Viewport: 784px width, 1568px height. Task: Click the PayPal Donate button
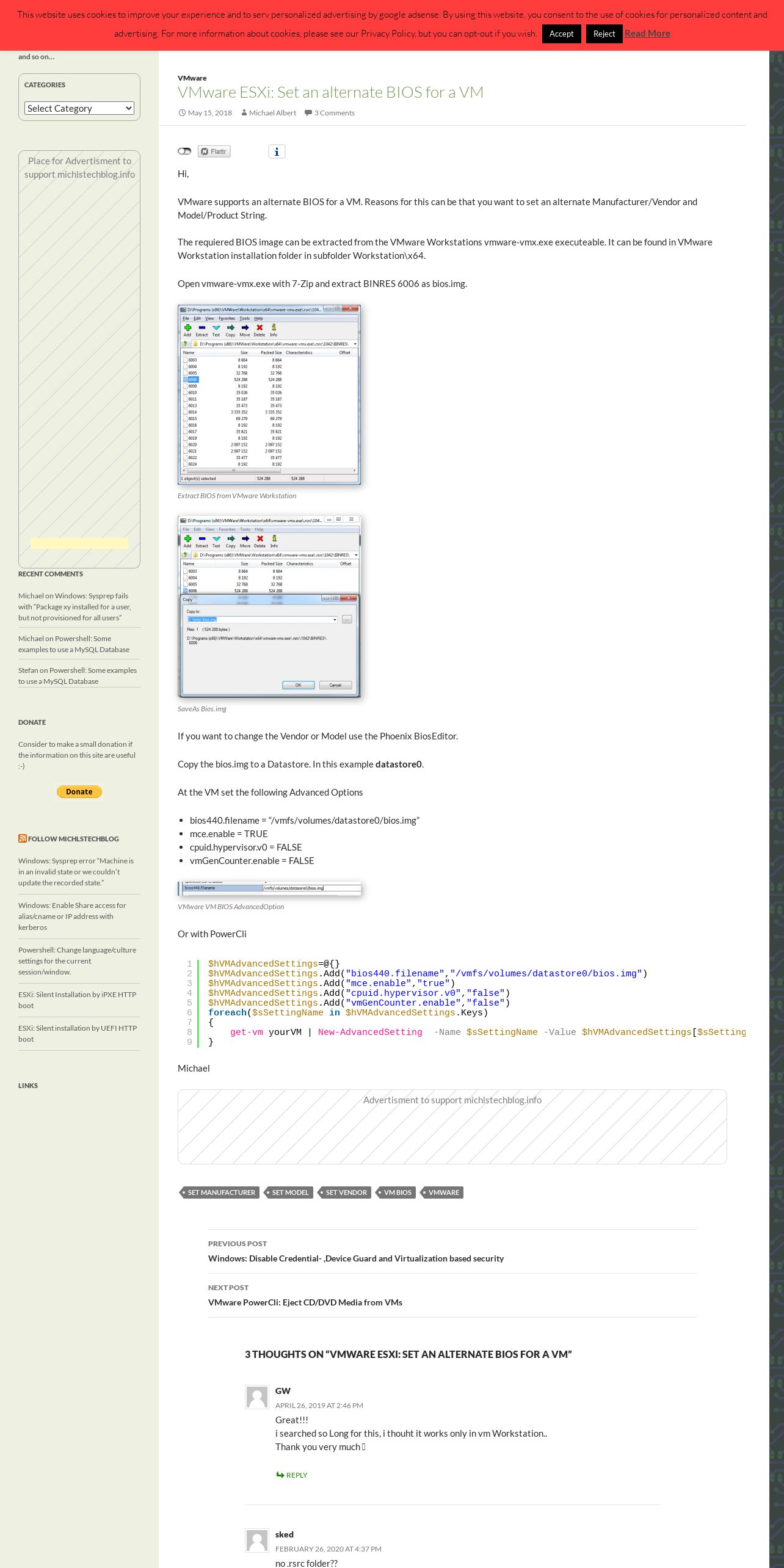click(79, 791)
